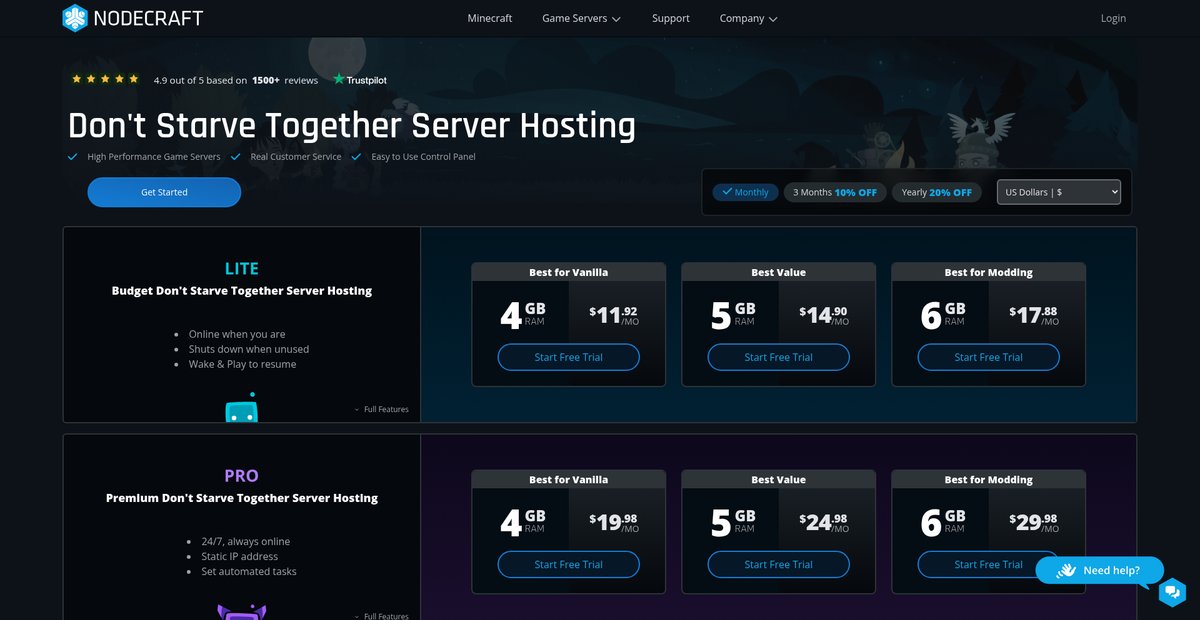This screenshot has width=1200, height=620.
Task: Start Free Trial for Lite 4 GB
Action: tap(569, 357)
